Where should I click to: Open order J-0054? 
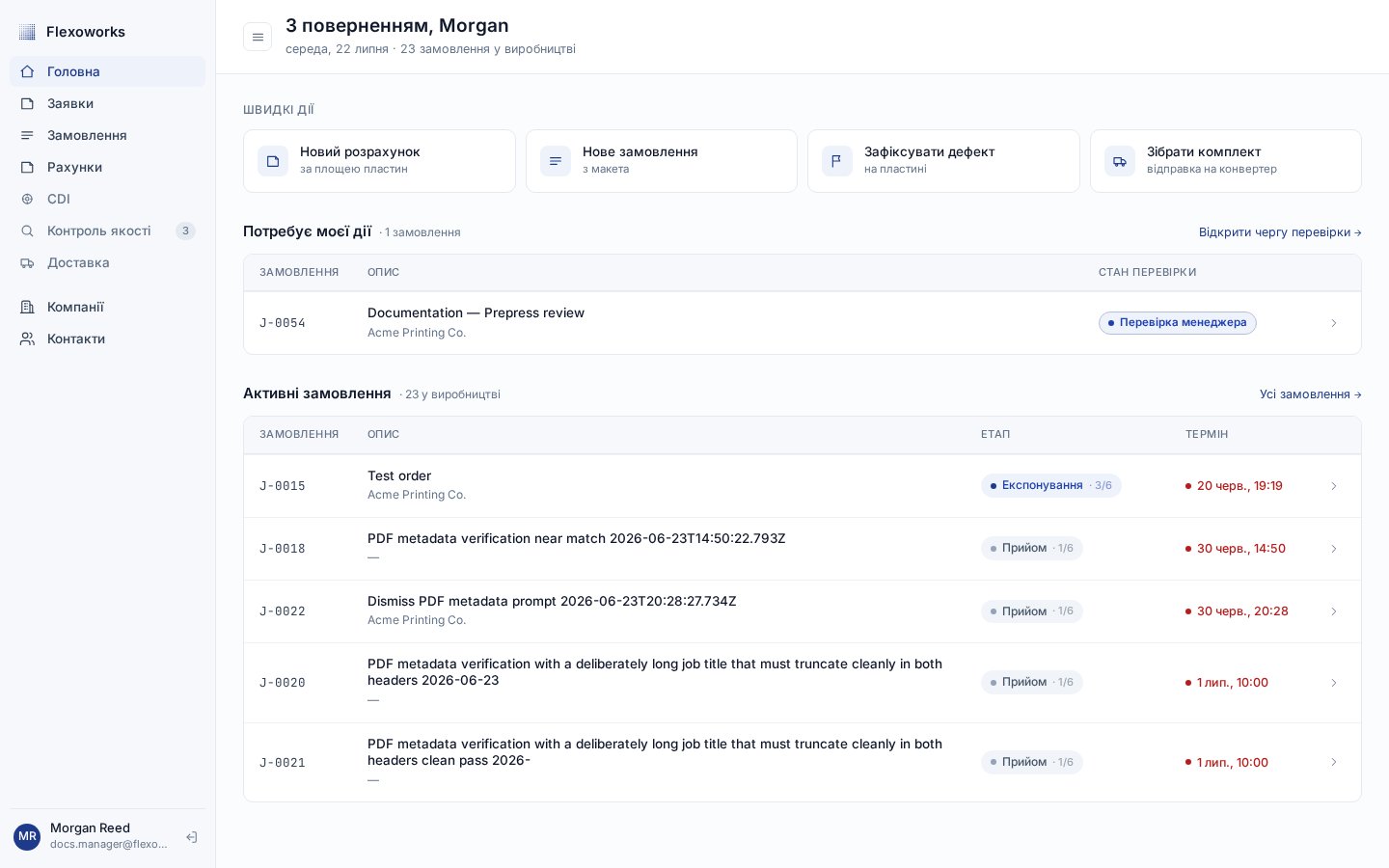click(283, 323)
